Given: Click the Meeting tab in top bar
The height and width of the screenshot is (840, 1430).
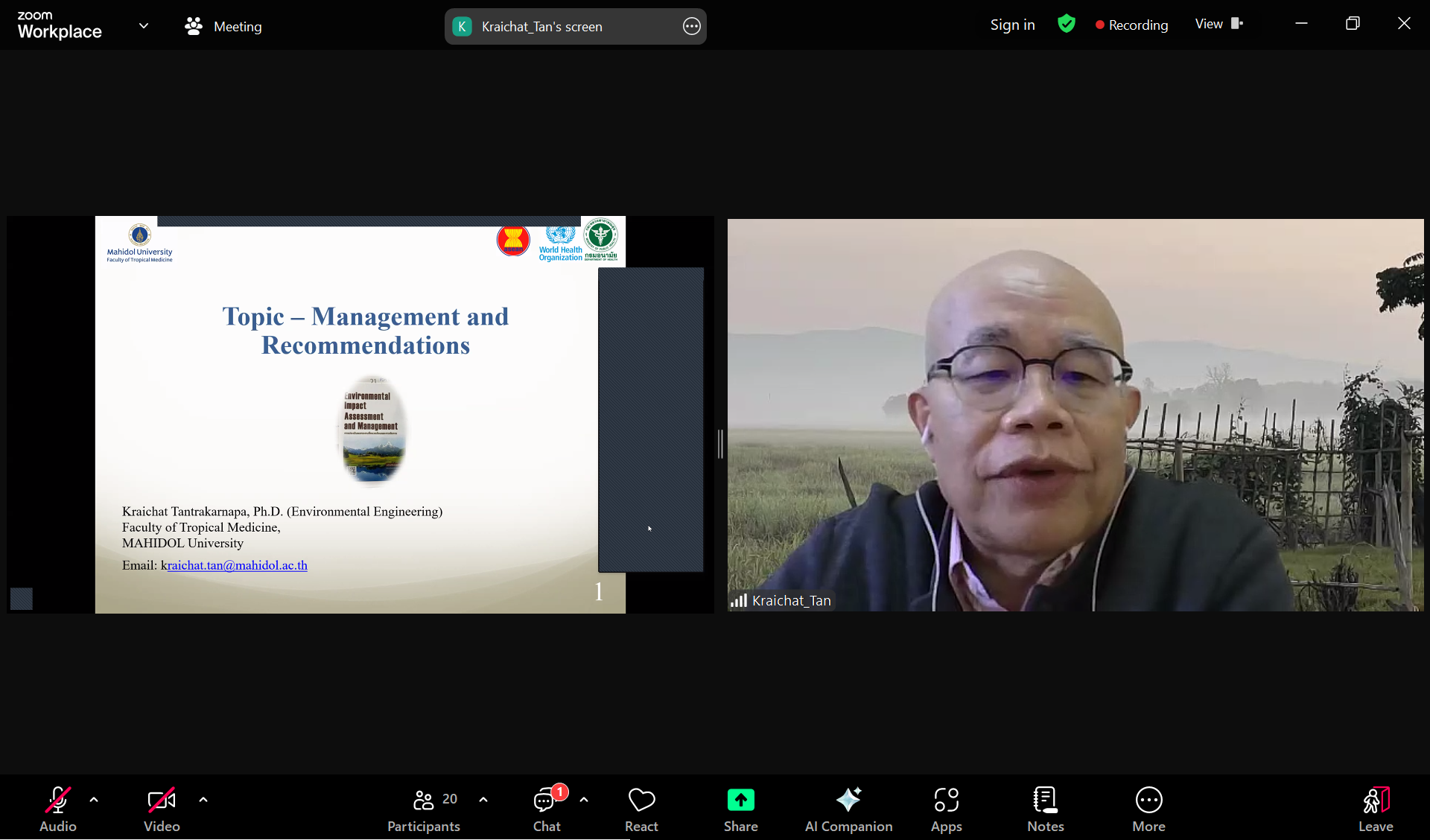Looking at the screenshot, I should point(223,27).
